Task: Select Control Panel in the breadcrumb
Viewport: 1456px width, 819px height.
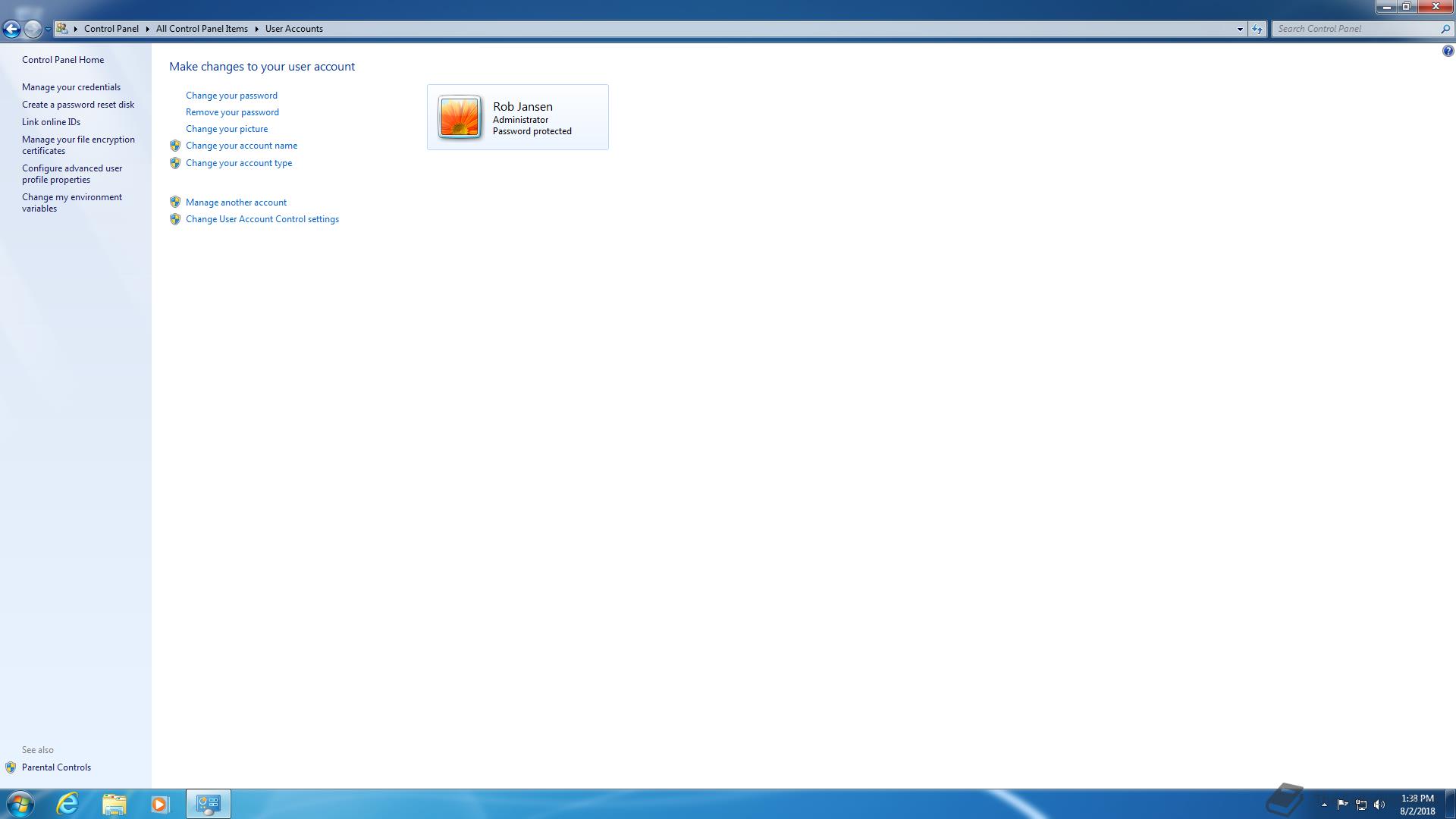Action: click(x=111, y=29)
